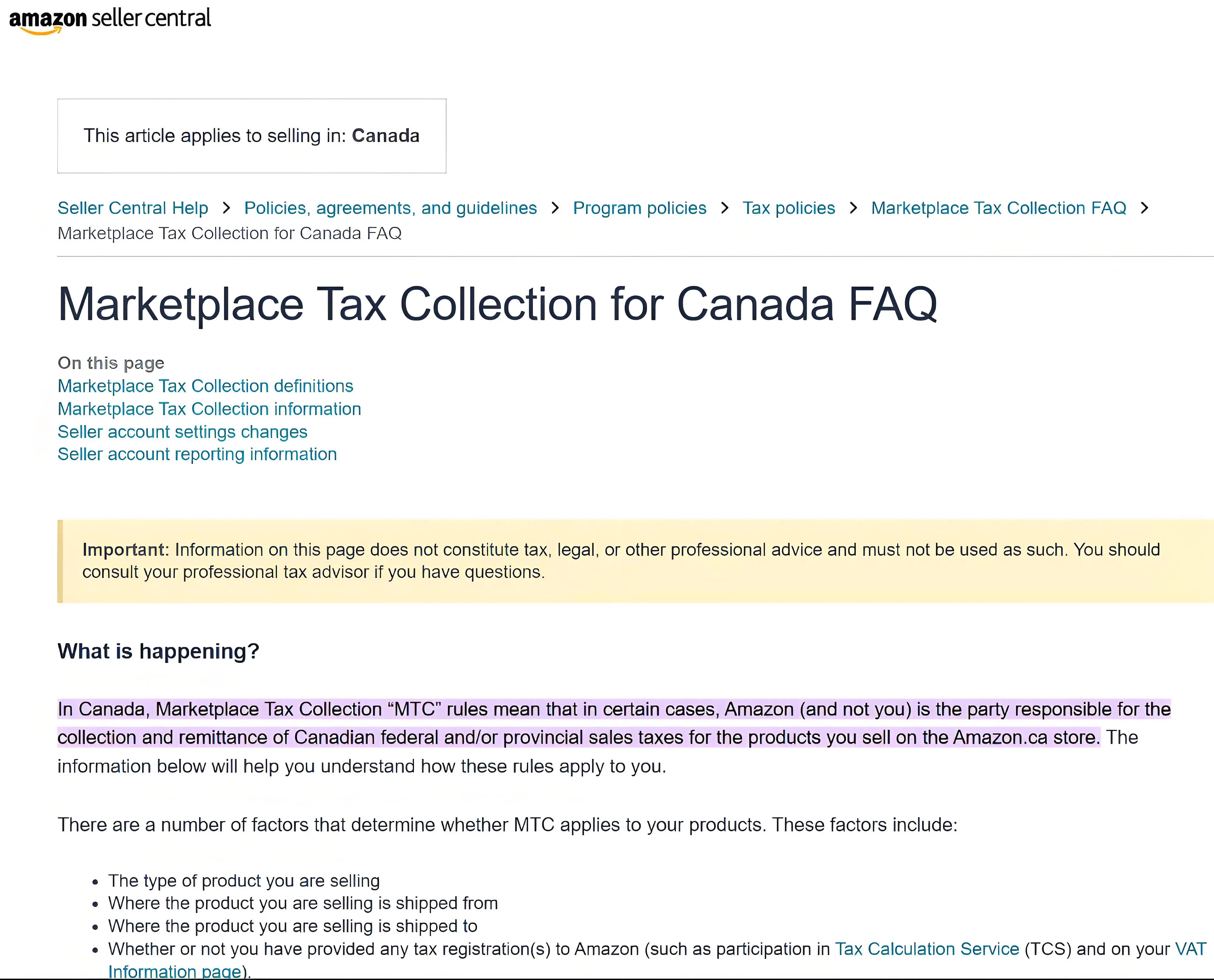Click bullet 'The type of product you are selling'
This screenshot has width=1214, height=980.
coord(244,881)
